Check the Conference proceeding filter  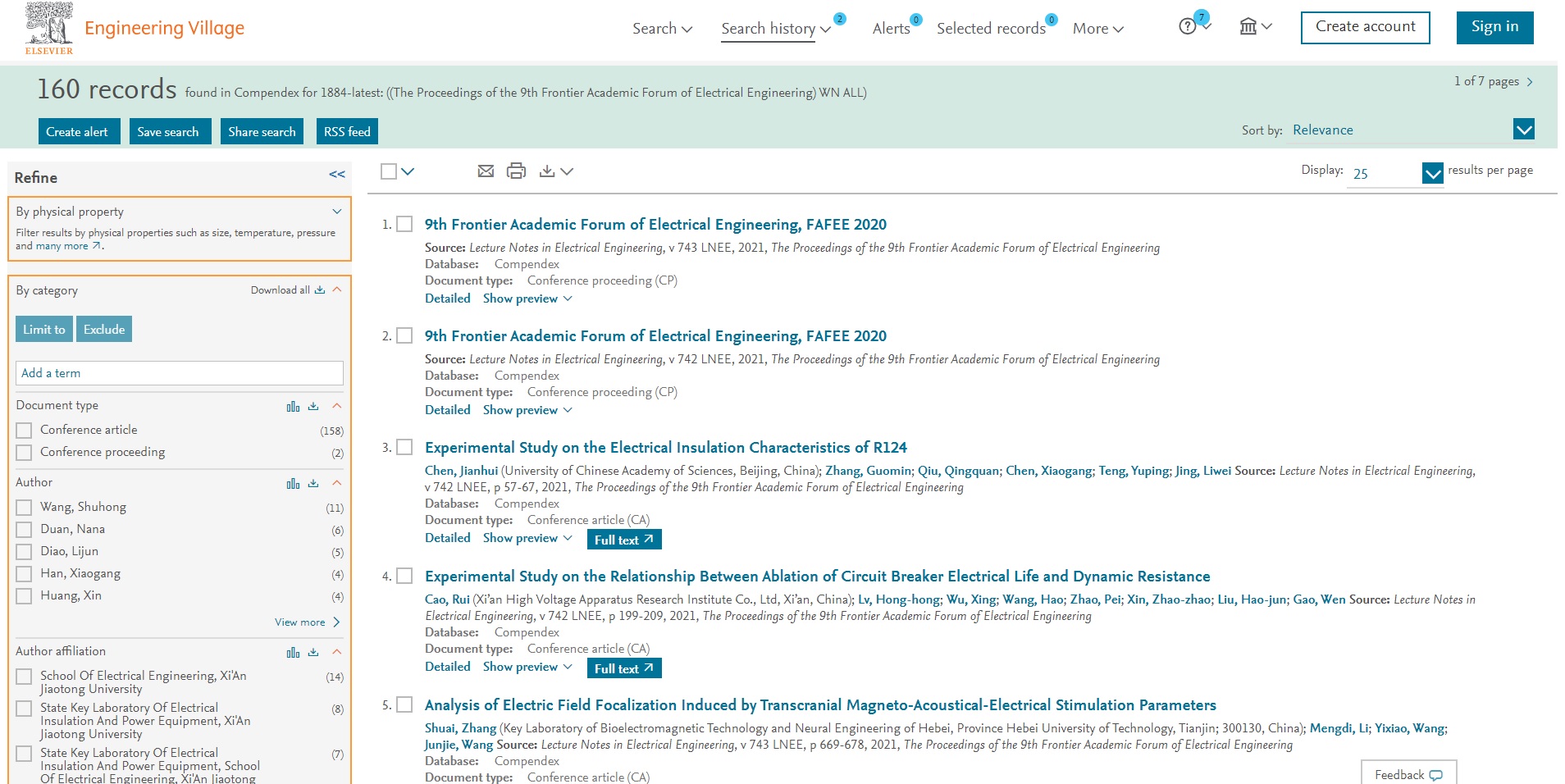pos(24,453)
